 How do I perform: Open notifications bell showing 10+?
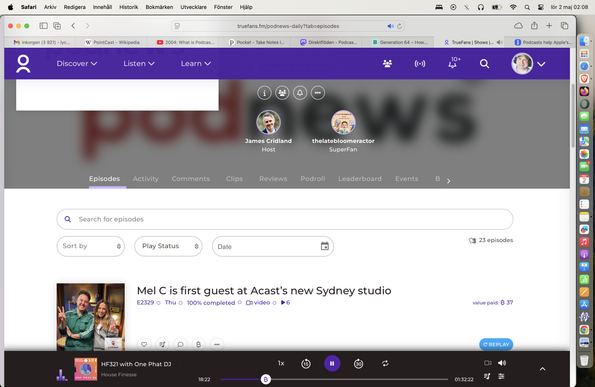pos(454,63)
